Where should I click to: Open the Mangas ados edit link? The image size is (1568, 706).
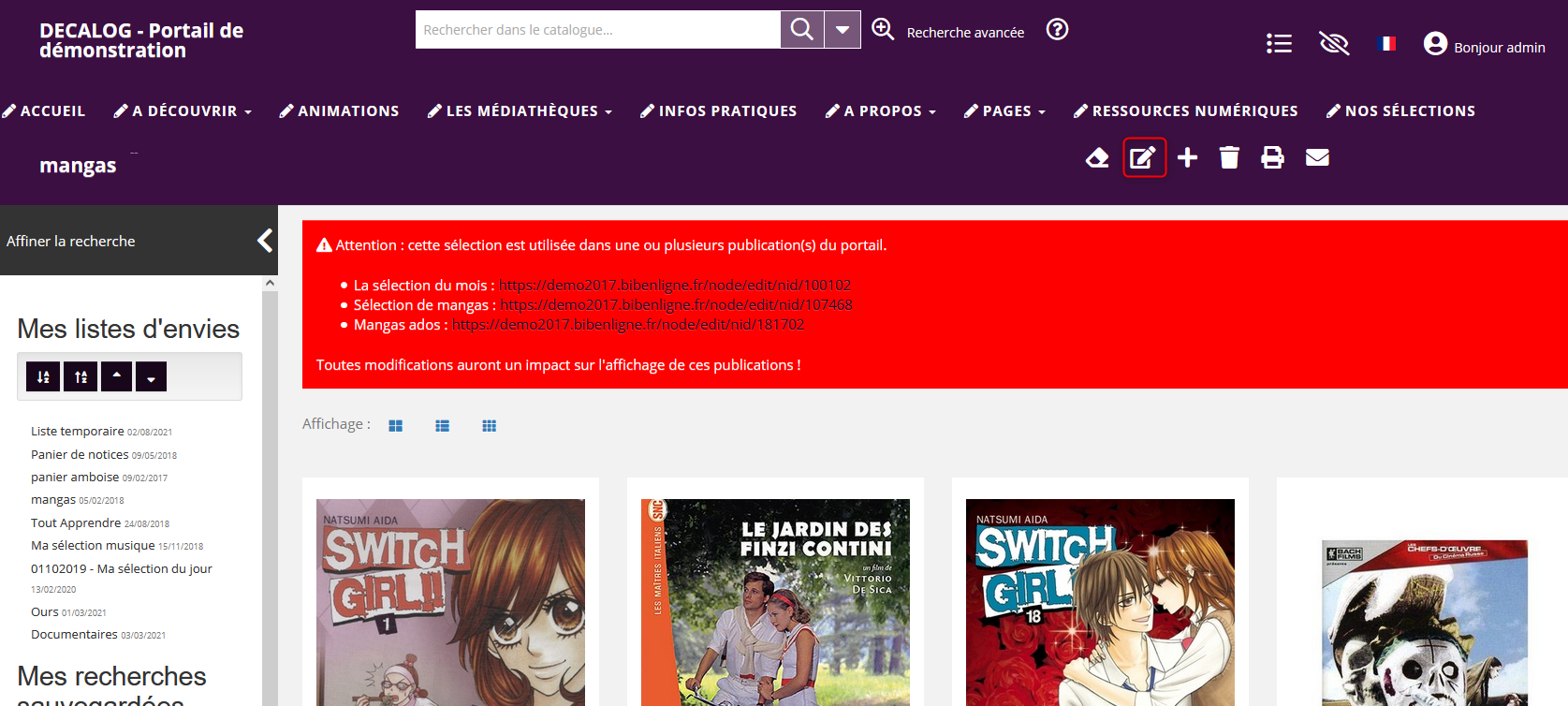[628, 324]
